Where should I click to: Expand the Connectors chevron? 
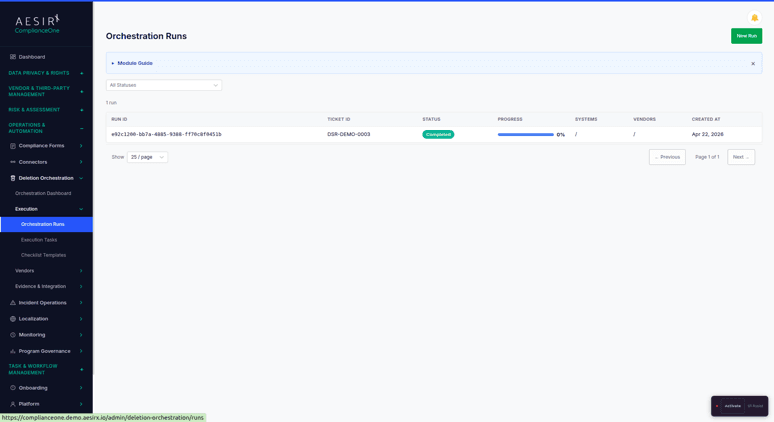click(x=81, y=162)
